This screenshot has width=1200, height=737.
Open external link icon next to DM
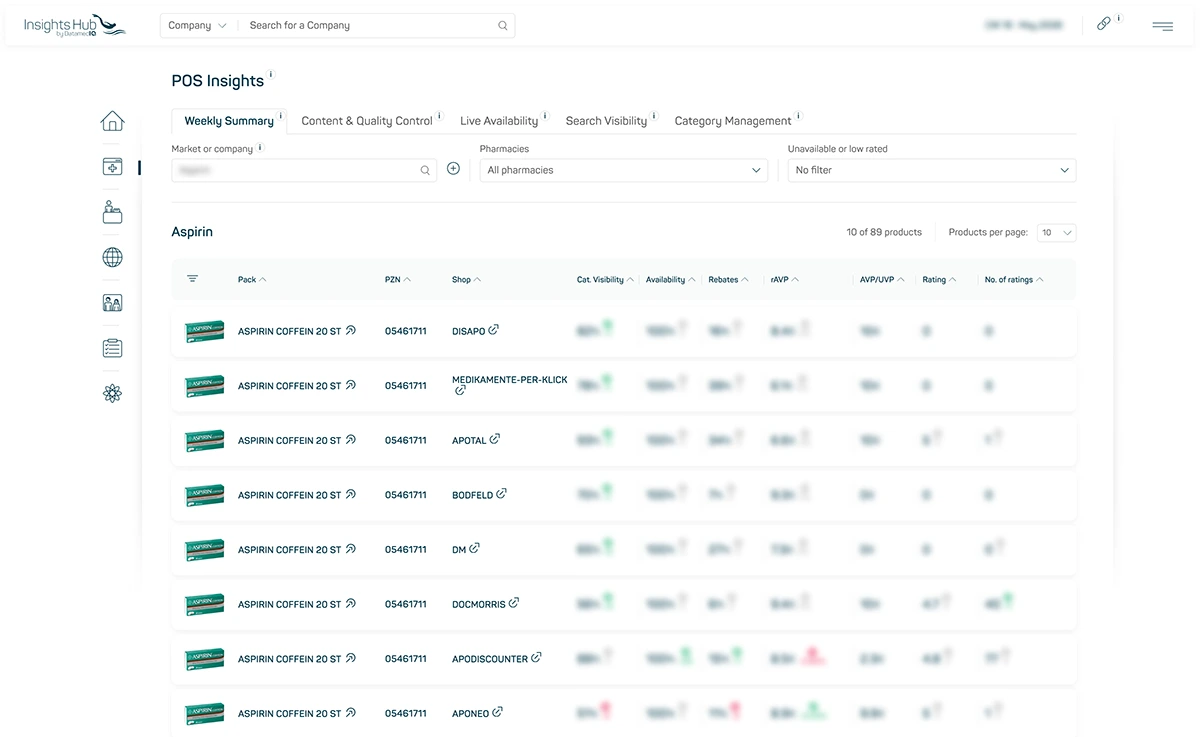(475, 548)
